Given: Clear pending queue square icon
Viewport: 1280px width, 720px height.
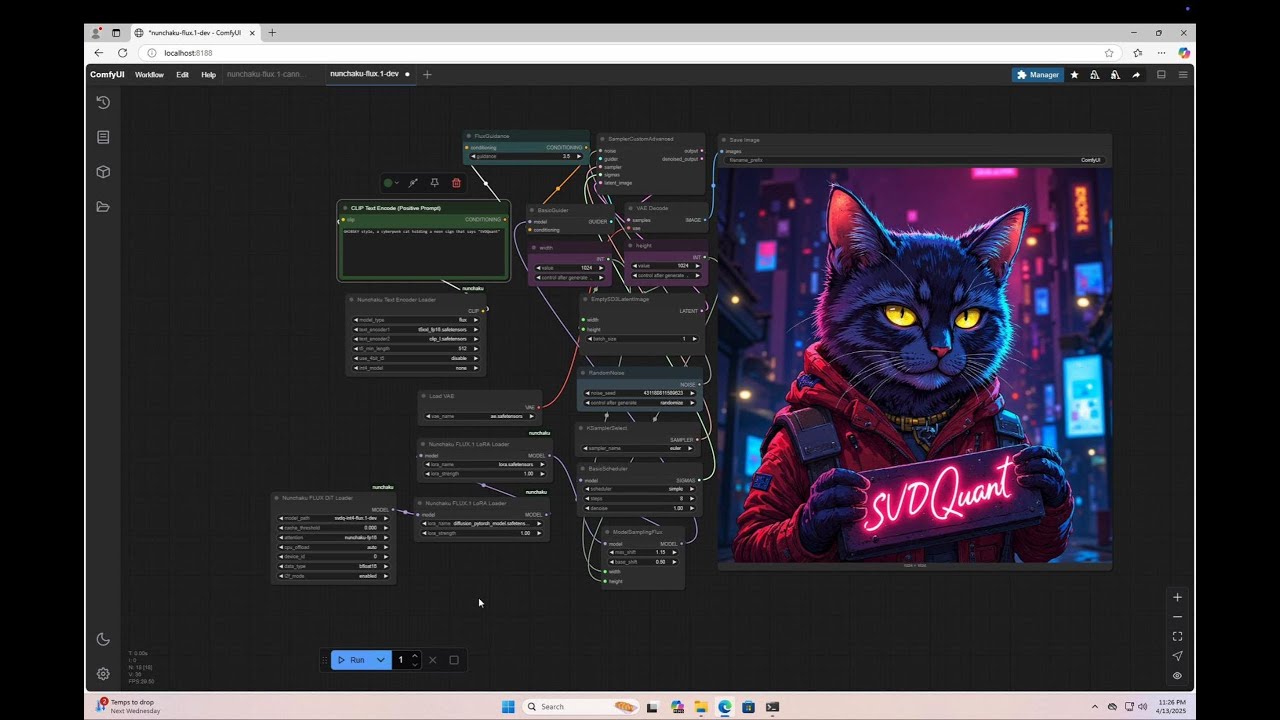Looking at the screenshot, I should [454, 660].
